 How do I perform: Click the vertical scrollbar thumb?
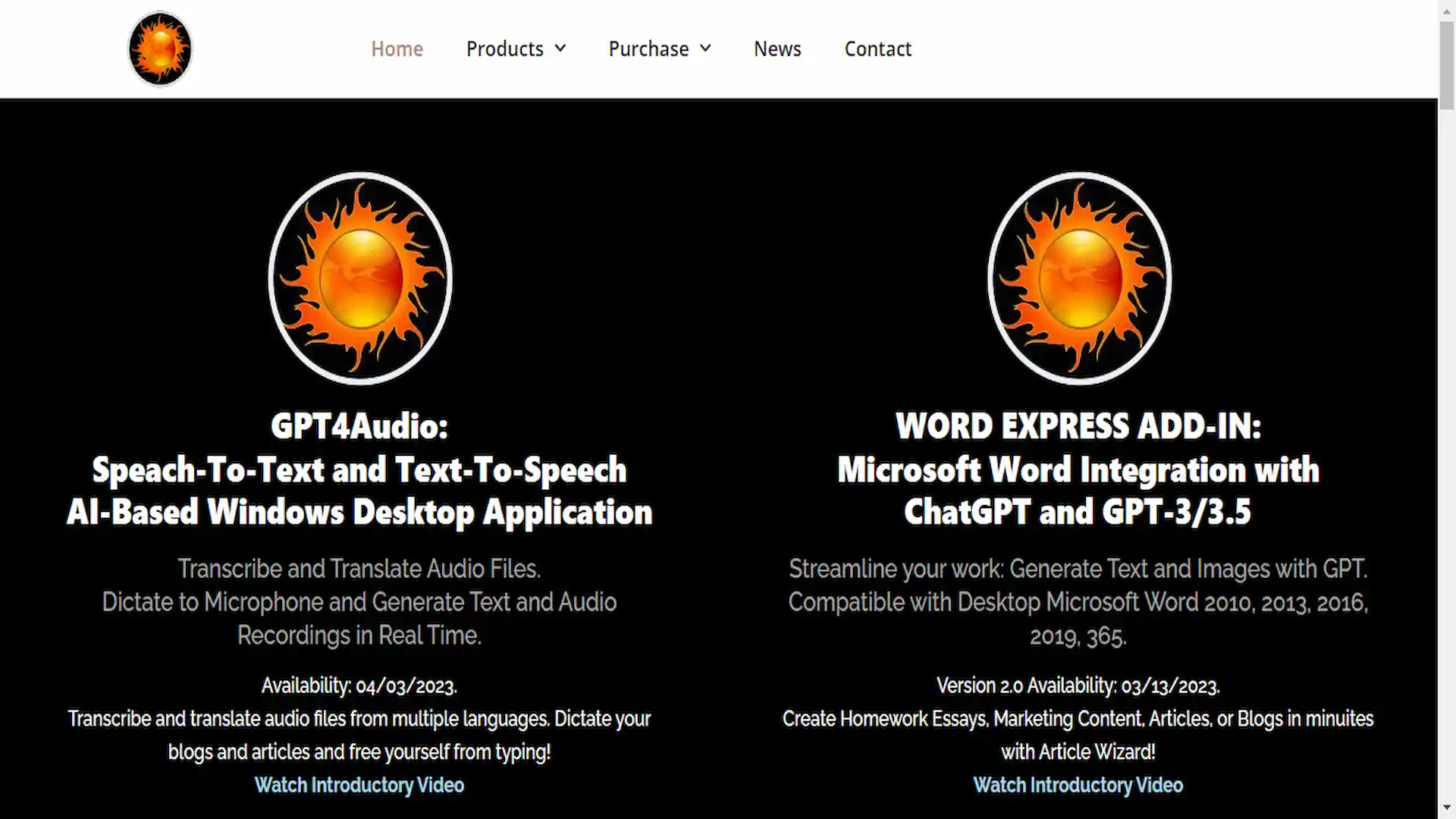click(1447, 66)
